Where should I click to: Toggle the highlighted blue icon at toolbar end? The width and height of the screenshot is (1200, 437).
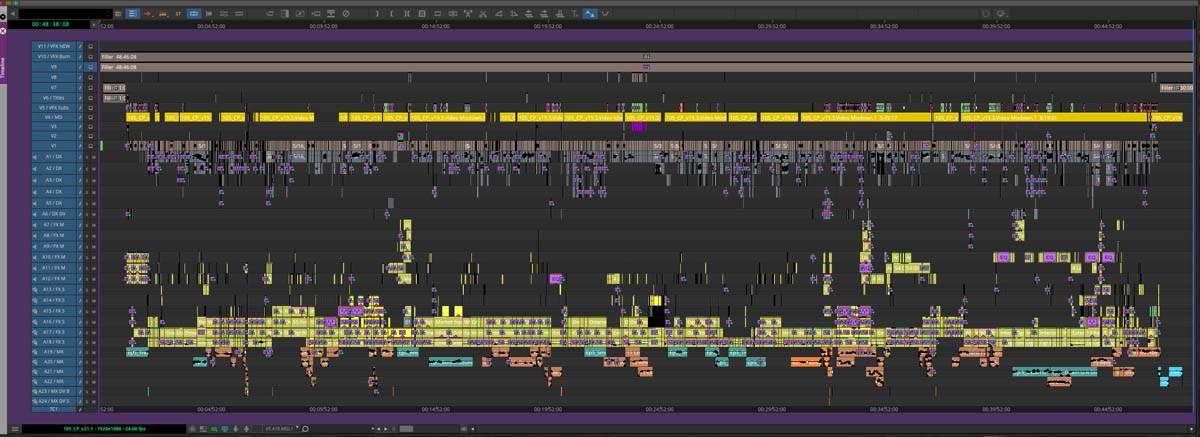(590, 14)
